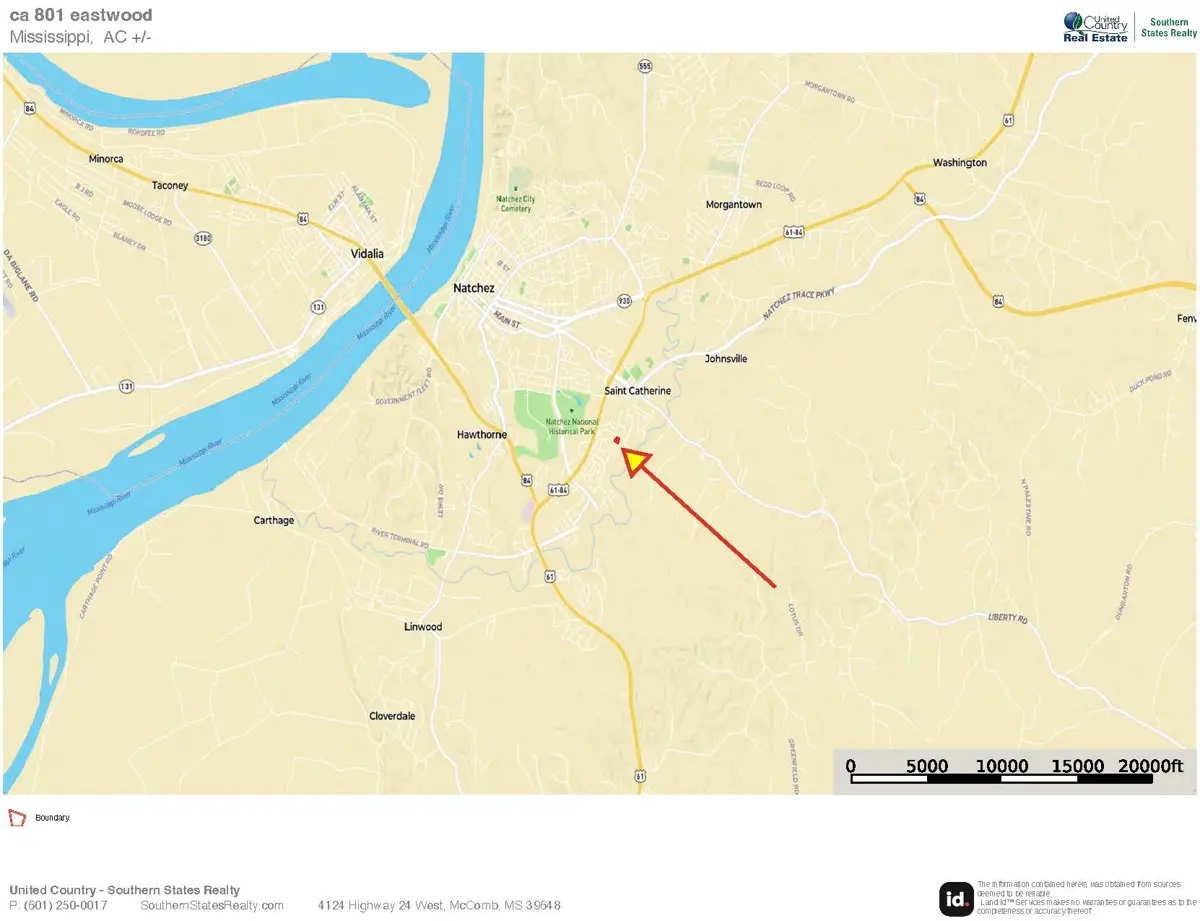
Task: Click the yellow arrowhead pointing at property
Action: tap(636, 461)
